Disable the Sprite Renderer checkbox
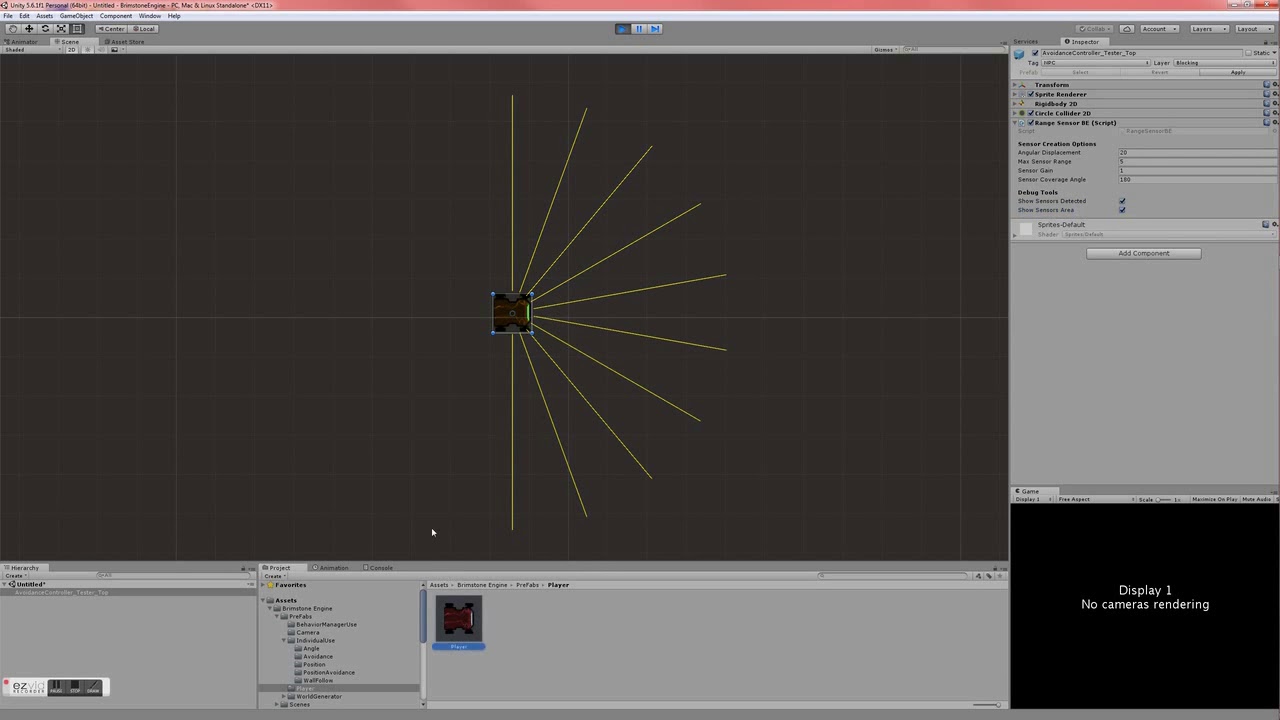1280x720 pixels. coord(1031,94)
